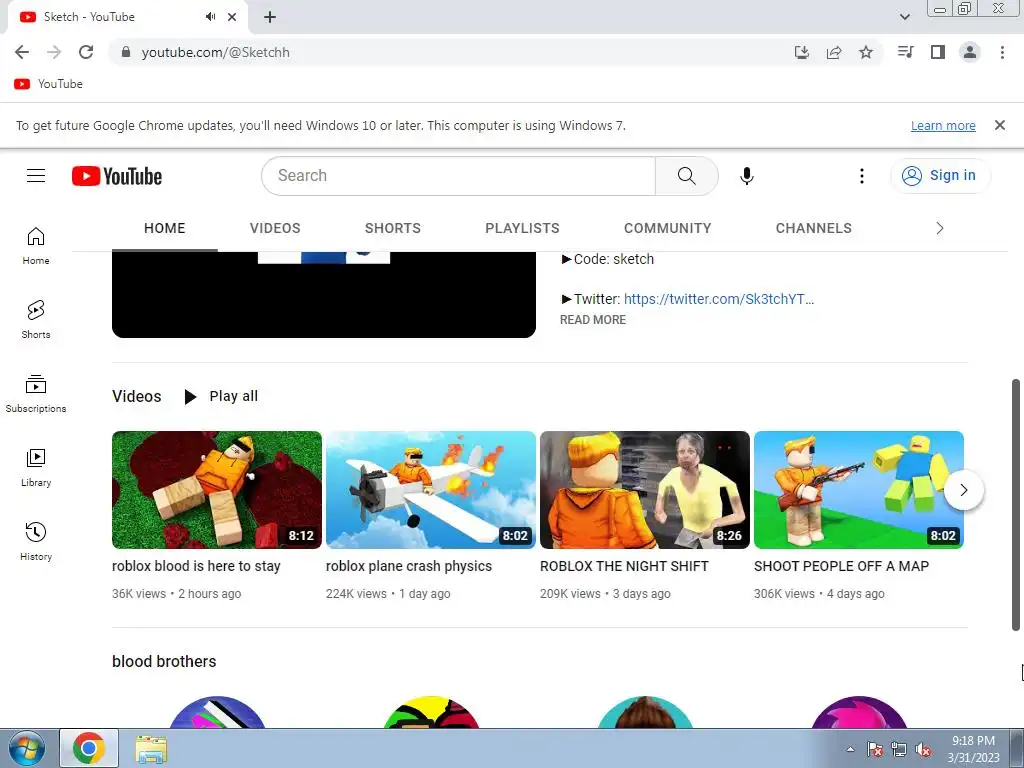The image size is (1024, 768).
Task: Bookmark this page with the star
Action: [x=866, y=52]
